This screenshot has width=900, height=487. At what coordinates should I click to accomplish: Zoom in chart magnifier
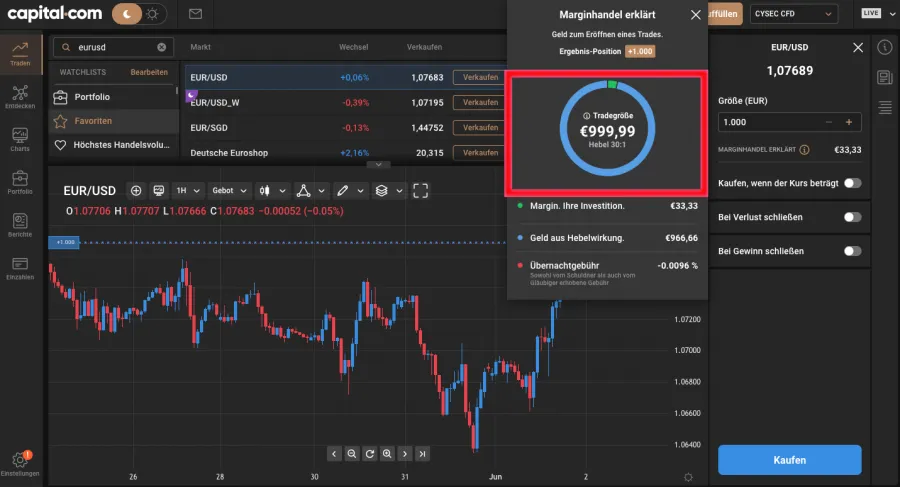[387, 454]
